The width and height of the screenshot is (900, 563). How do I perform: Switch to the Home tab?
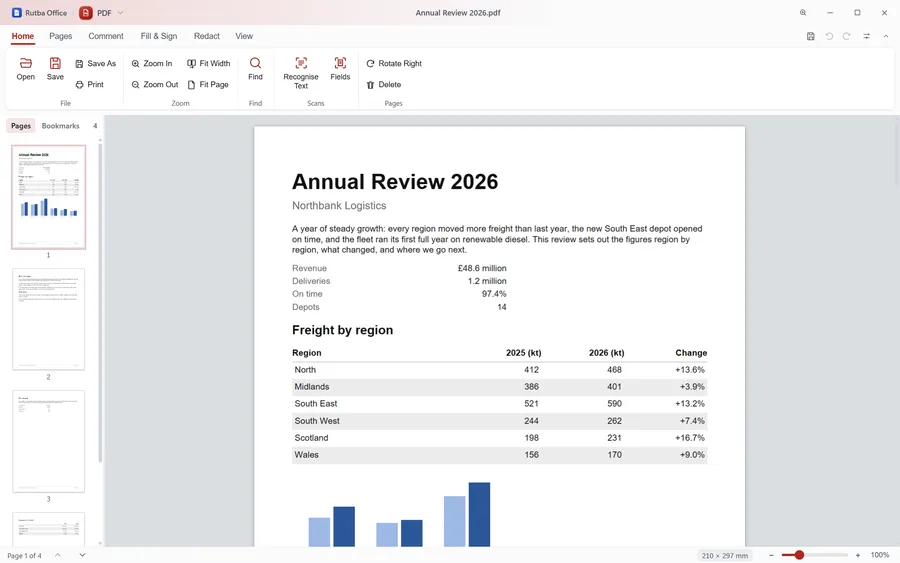pyautogui.click(x=23, y=36)
